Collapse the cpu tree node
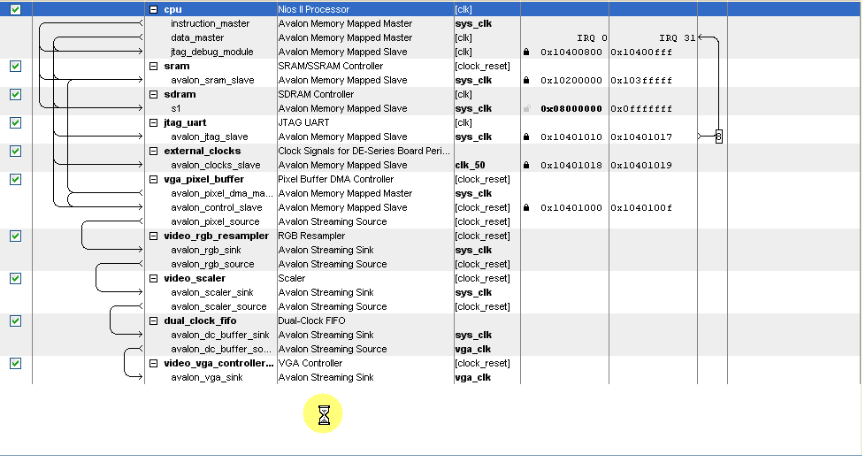Viewport: 862px width, 456px height. 154,9
